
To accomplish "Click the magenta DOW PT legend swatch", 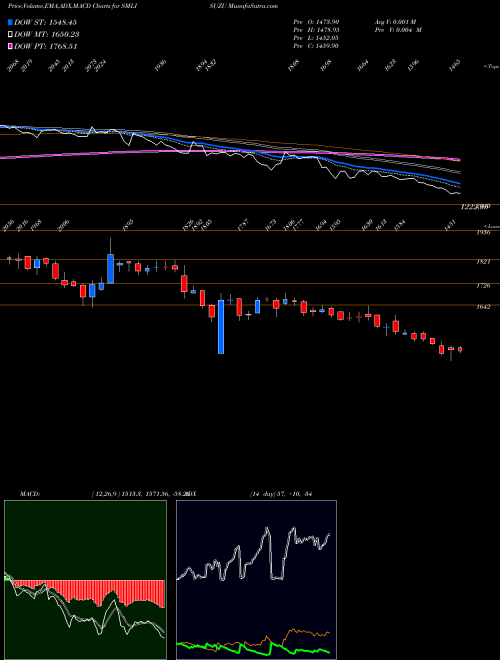I will (10, 46).
